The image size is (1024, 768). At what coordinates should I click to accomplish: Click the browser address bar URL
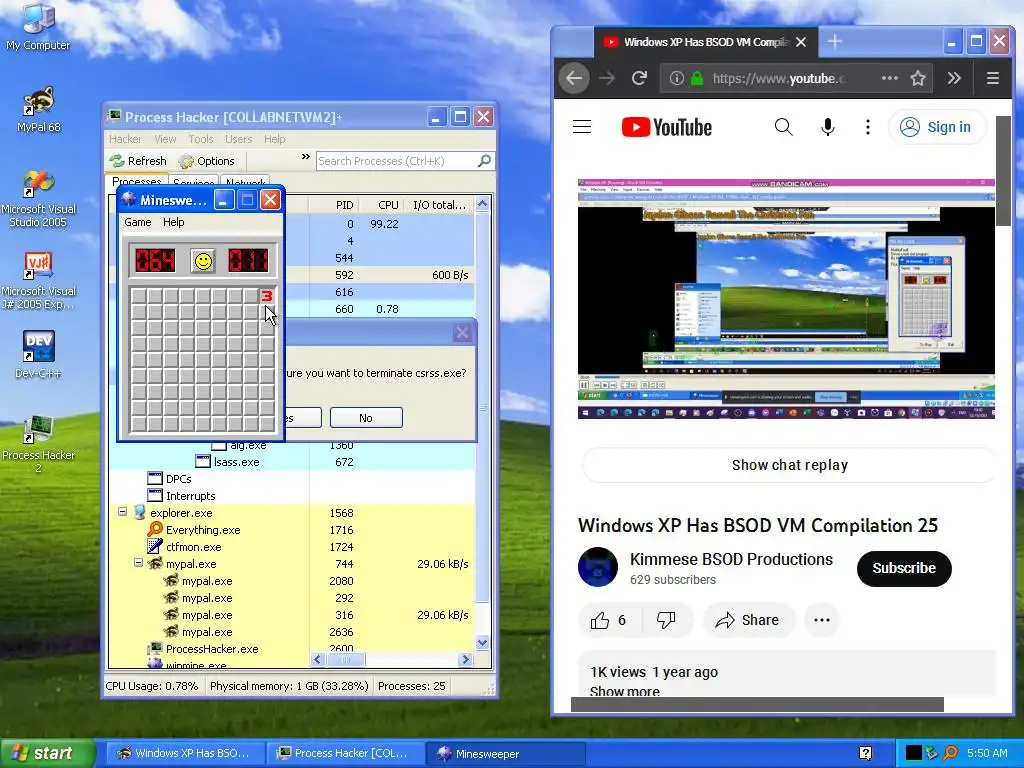pos(778,78)
